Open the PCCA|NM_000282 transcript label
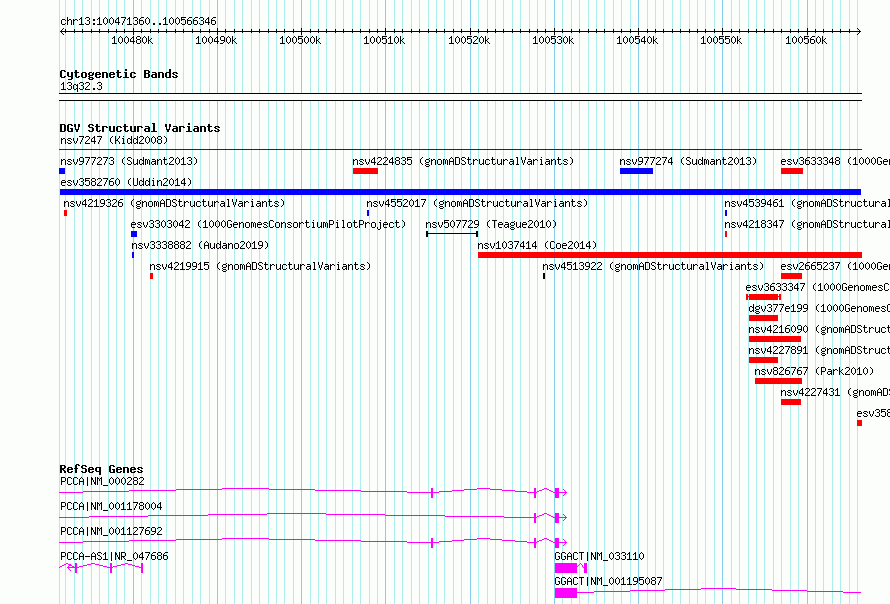The image size is (890, 604). pyautogui.click(x=102, y=481)
